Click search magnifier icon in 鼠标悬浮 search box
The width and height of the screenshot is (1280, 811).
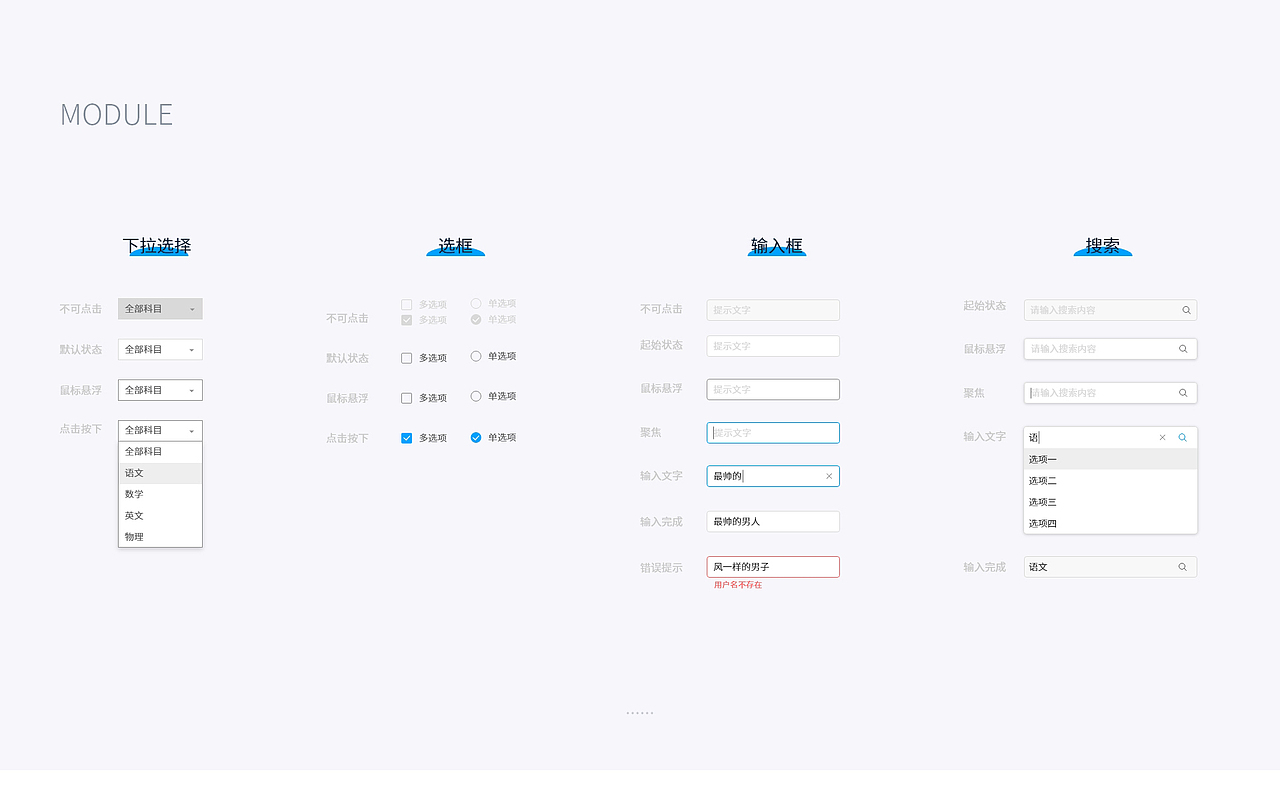coord(1183,349)
